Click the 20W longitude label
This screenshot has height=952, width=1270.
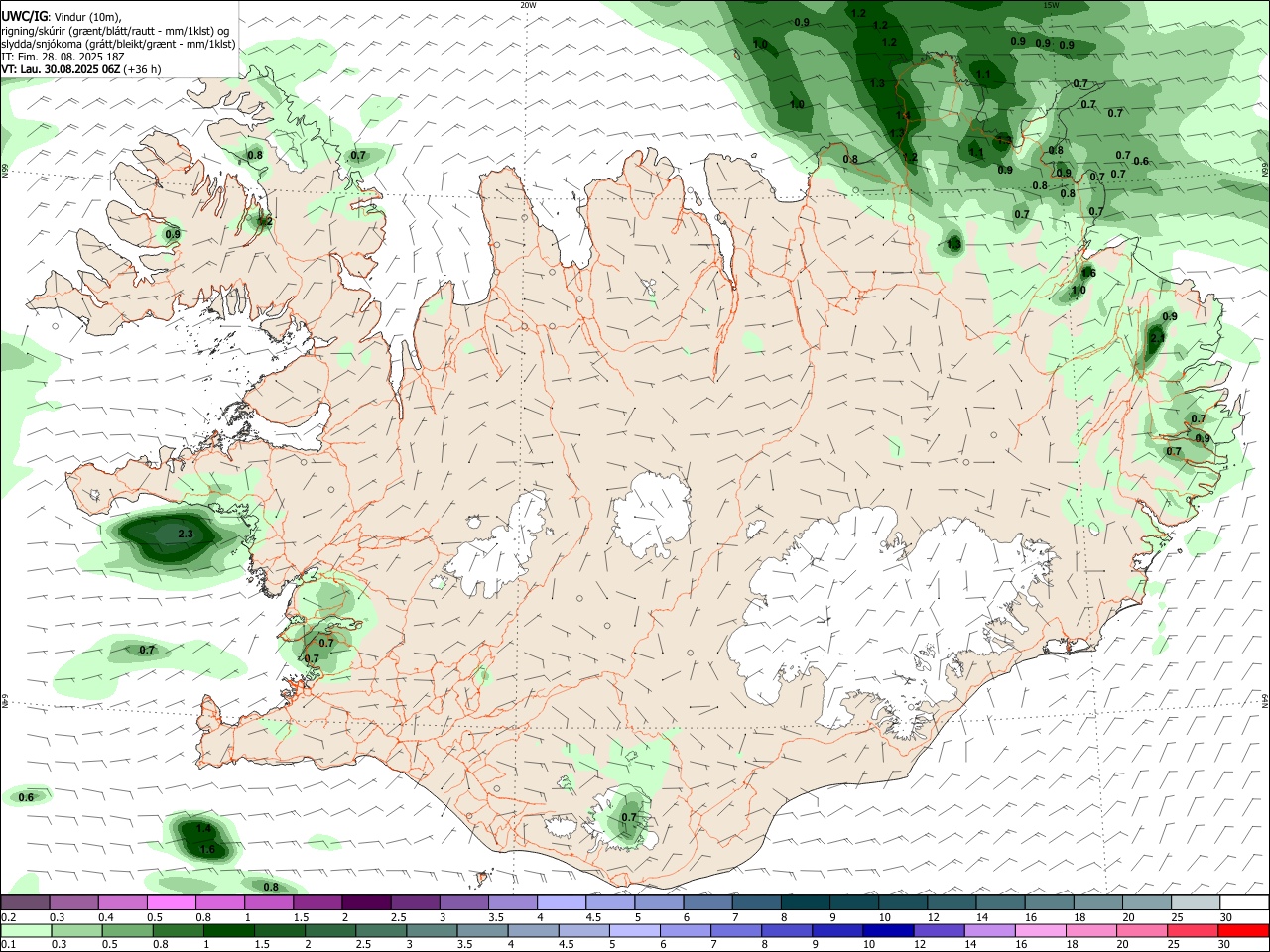[x=528, y=5]
